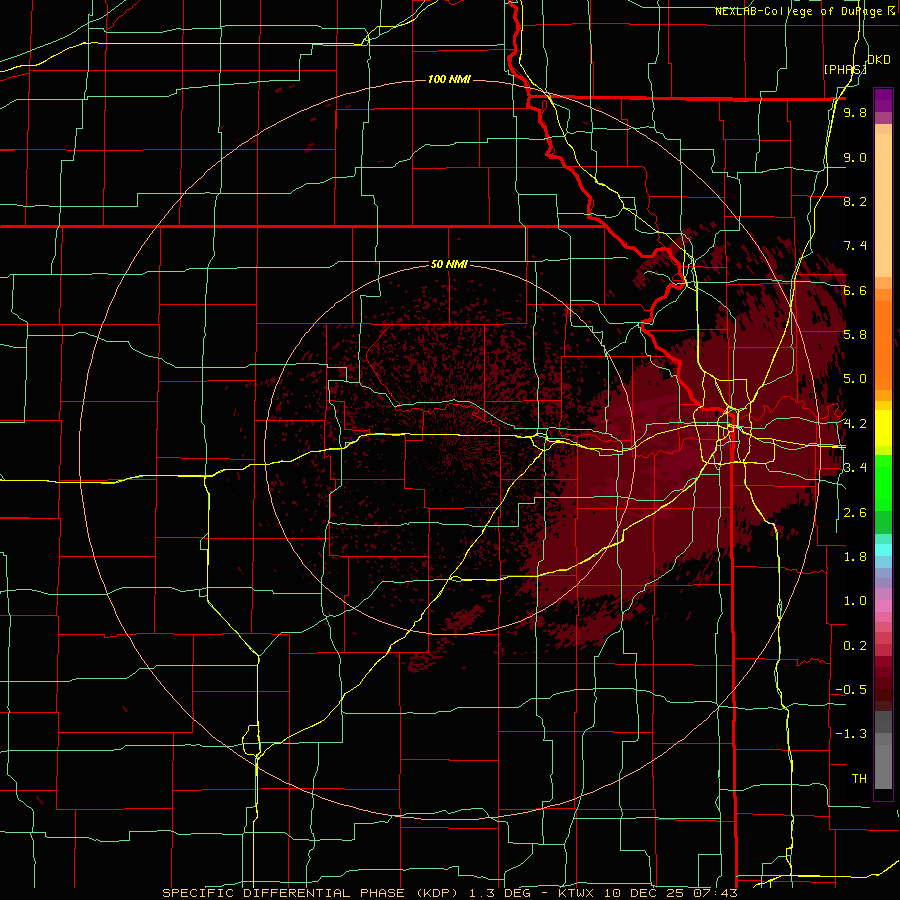Click the 100 NMI range ring label
This screenshot has height=900, width=900.
pos(449,79)
